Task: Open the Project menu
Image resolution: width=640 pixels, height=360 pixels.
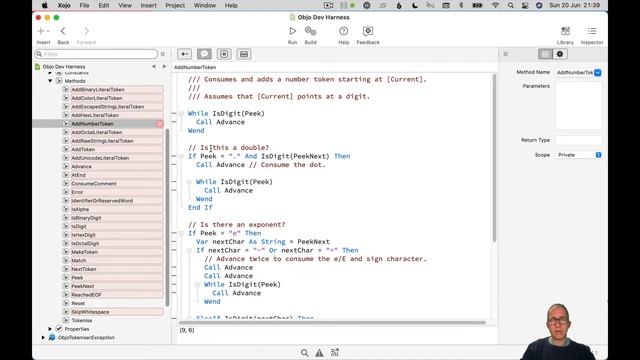Action: [175, 5]
